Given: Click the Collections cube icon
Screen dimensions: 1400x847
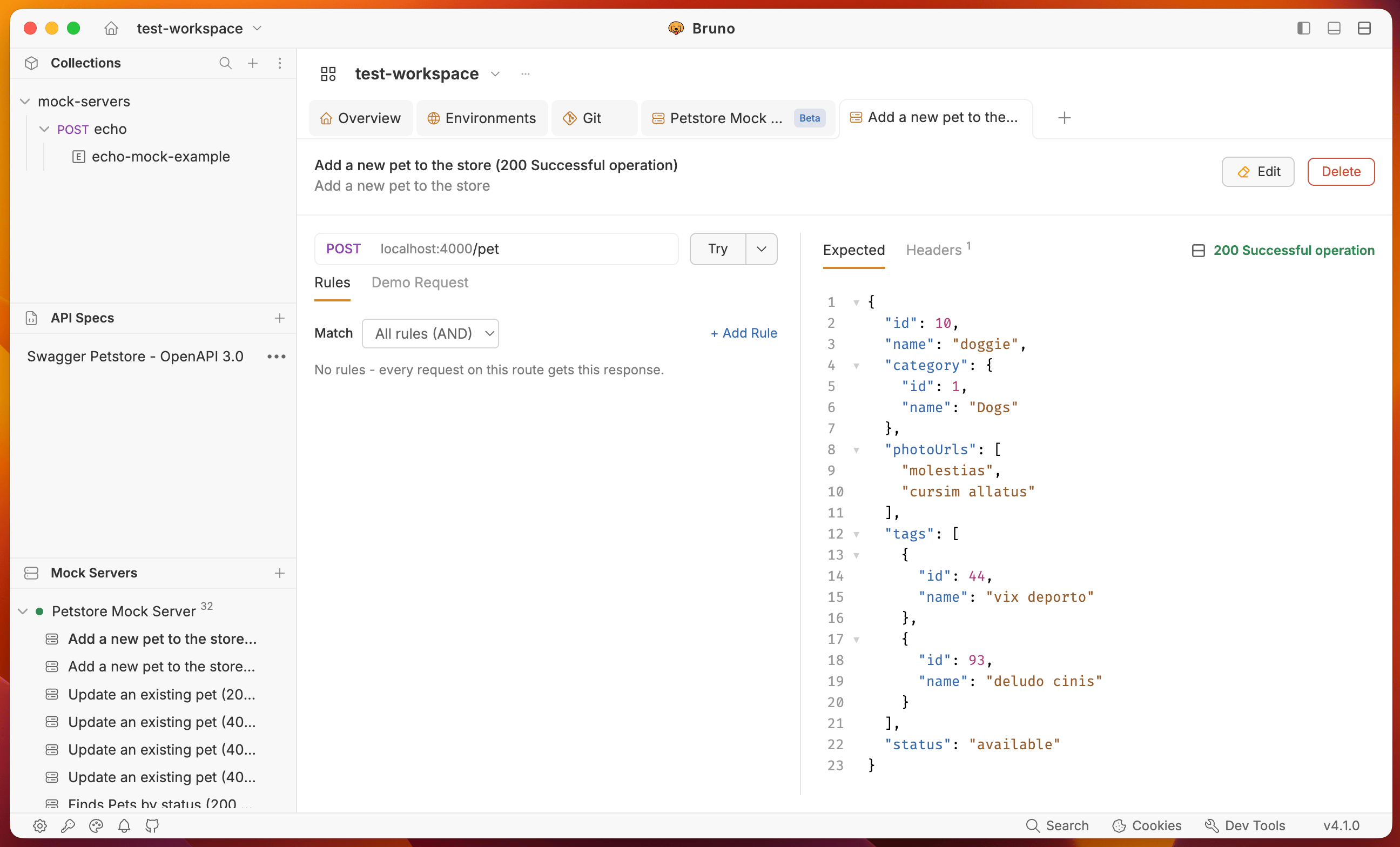Looking at the screenshot, I should tap(31, 63).
